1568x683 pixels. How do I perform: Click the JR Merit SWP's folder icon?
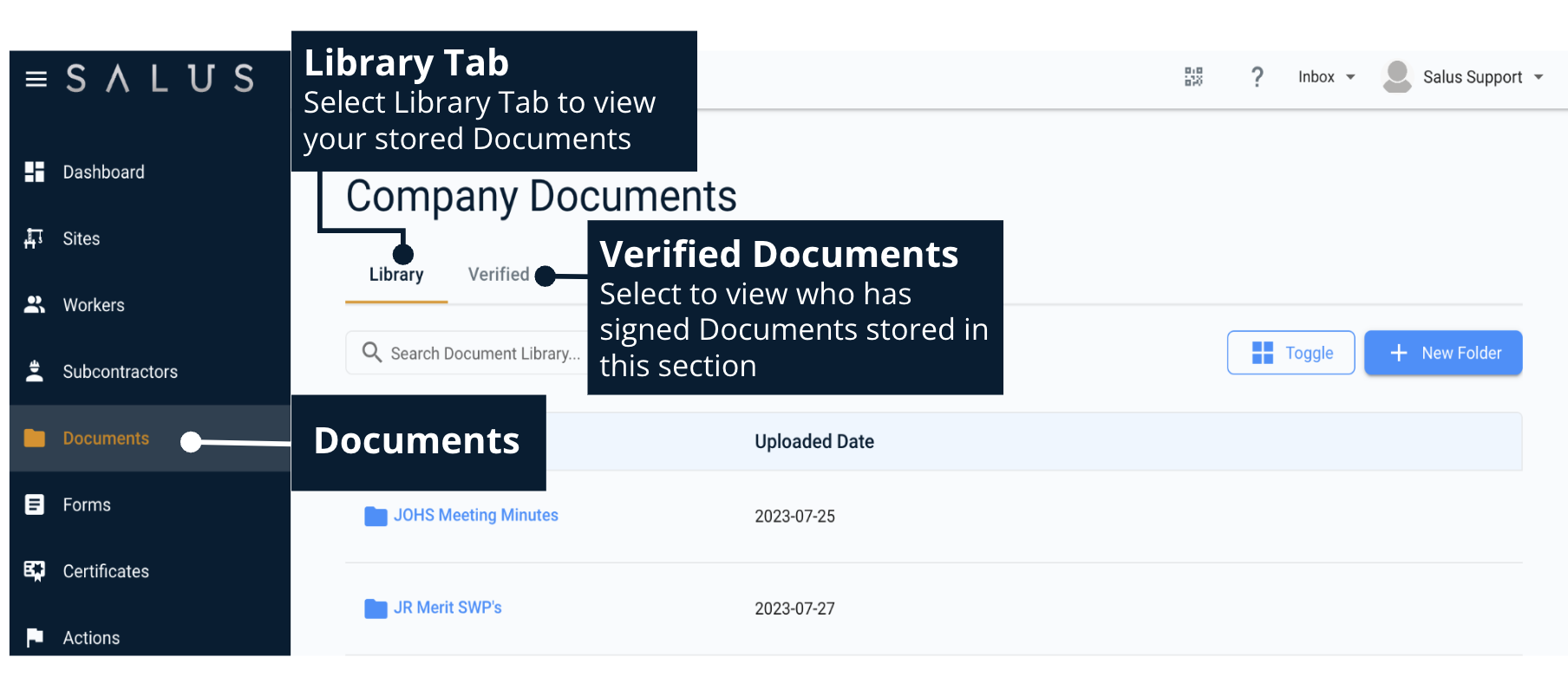(x=376, y=608)
